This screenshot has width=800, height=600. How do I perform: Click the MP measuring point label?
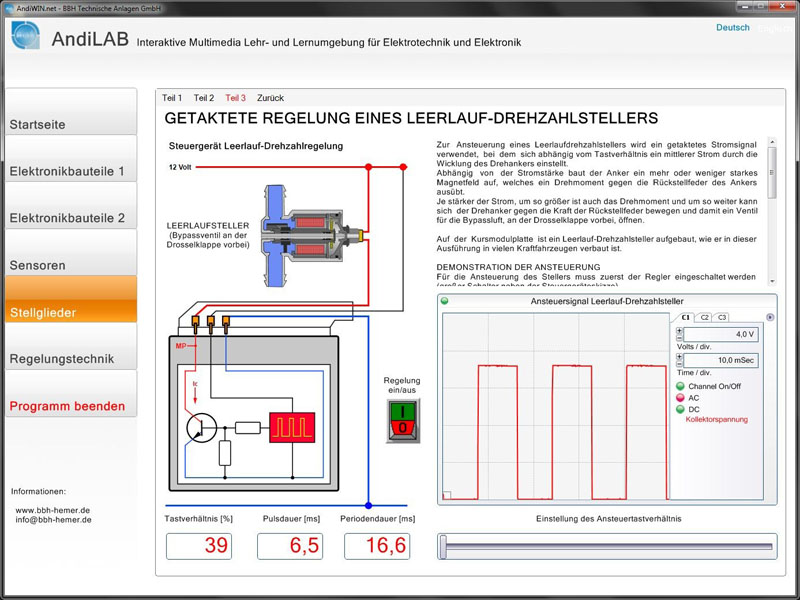tap(181, 346)
